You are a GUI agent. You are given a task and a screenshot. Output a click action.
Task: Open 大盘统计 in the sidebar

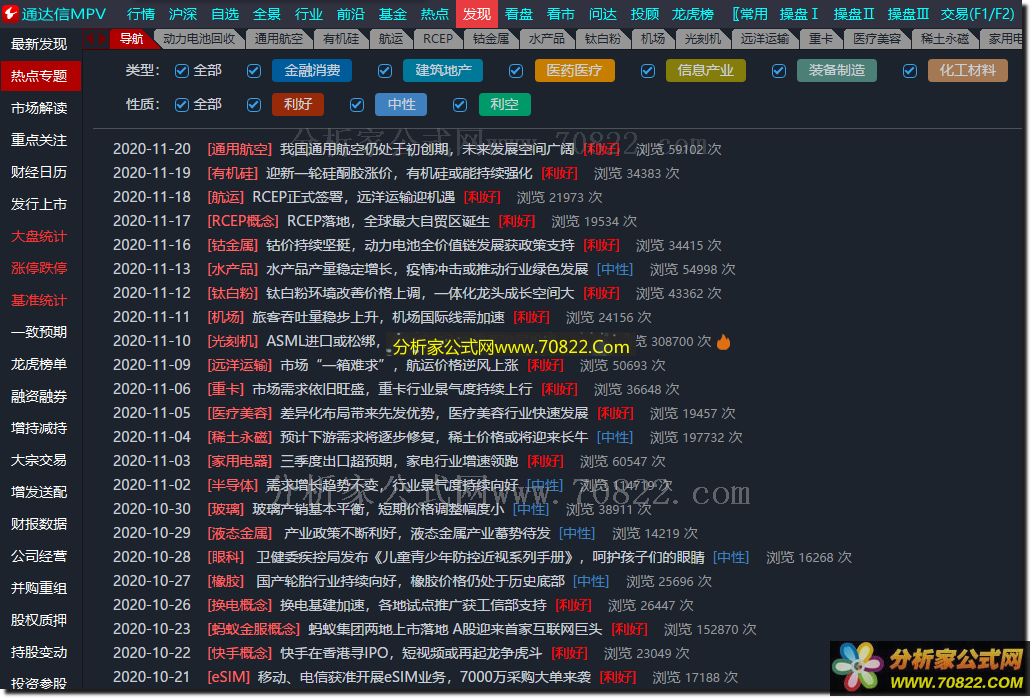click(39, 236)
